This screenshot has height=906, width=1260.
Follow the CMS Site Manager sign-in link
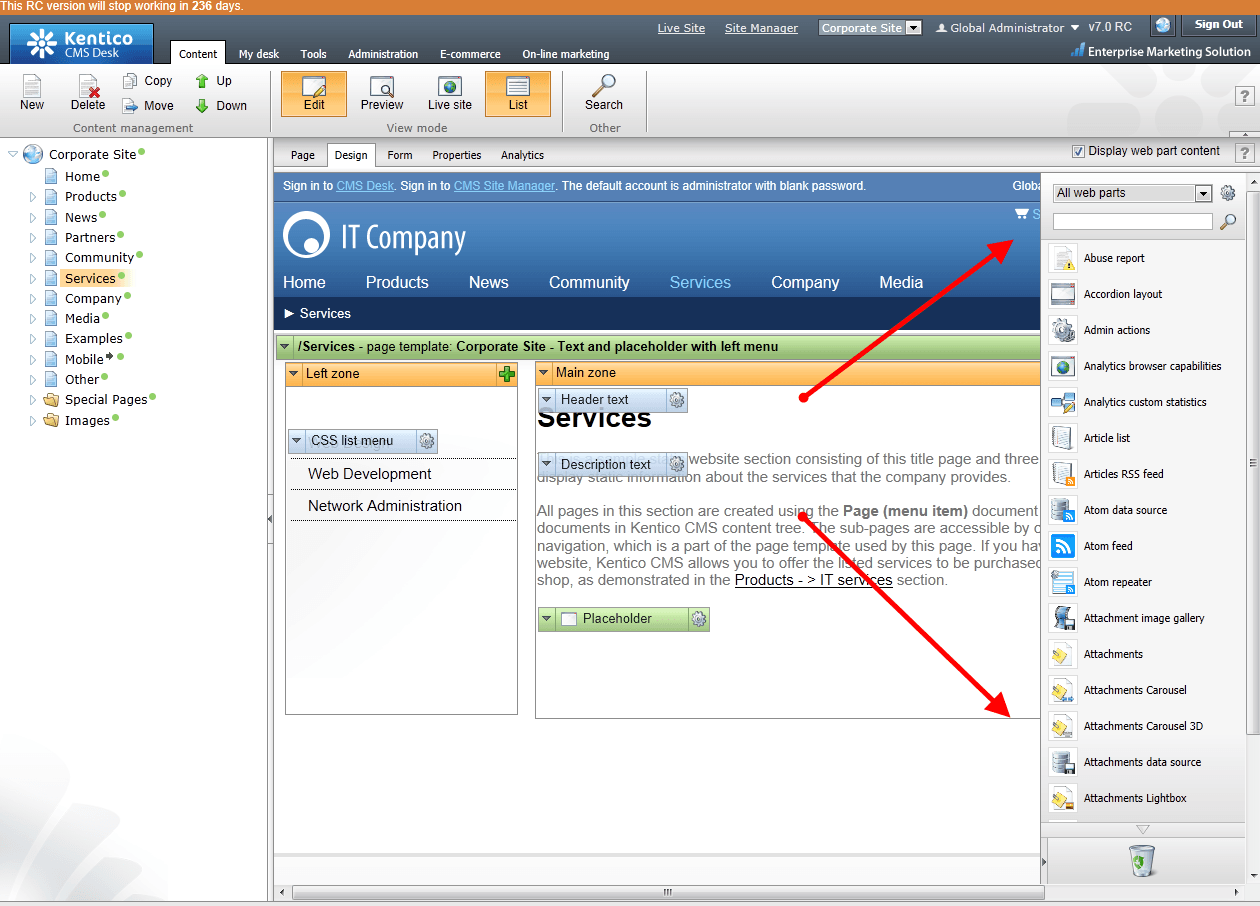(x=504, y=186)
